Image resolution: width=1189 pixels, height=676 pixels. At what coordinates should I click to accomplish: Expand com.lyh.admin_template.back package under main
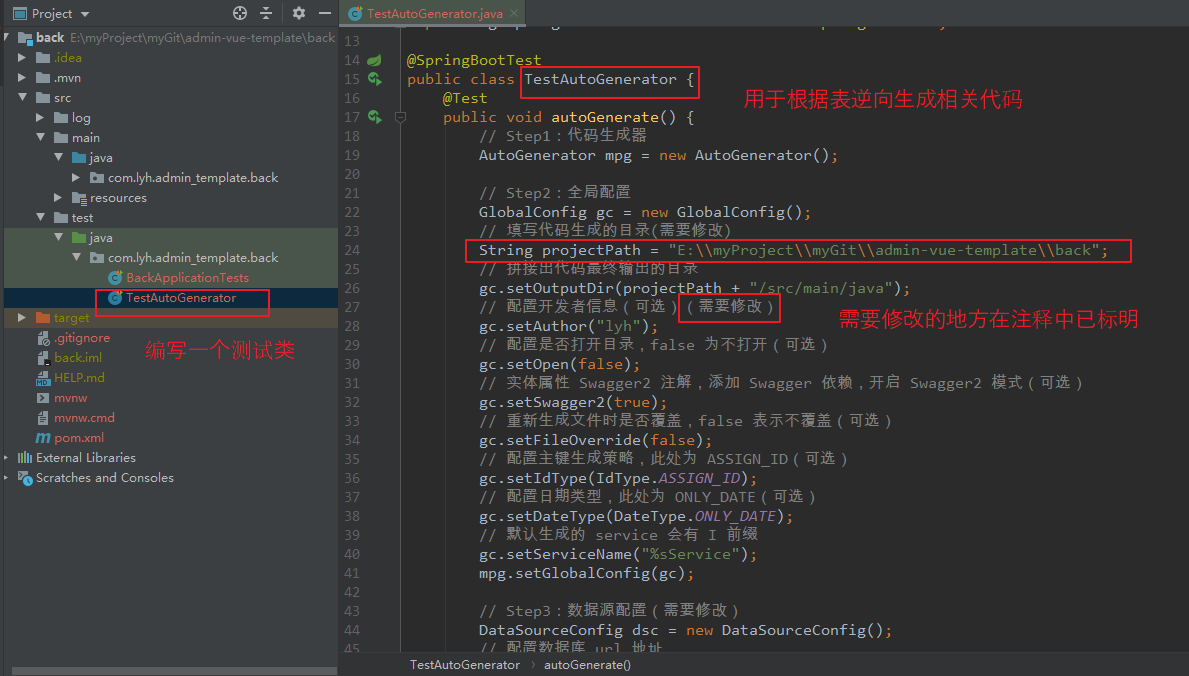pos(76,178)
